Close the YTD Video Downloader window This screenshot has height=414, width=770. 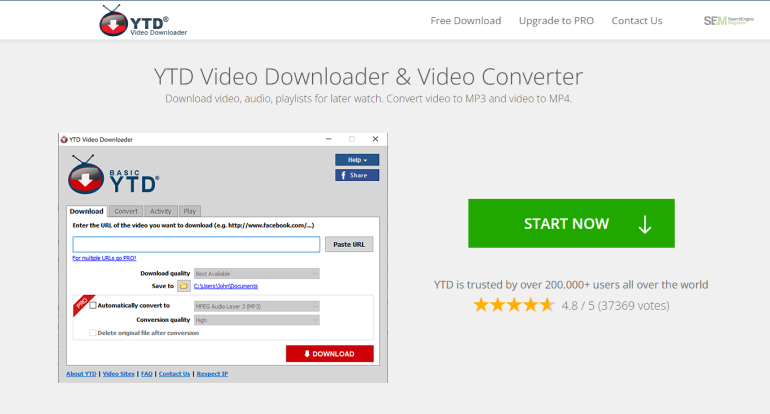click(x=375, y=139)
